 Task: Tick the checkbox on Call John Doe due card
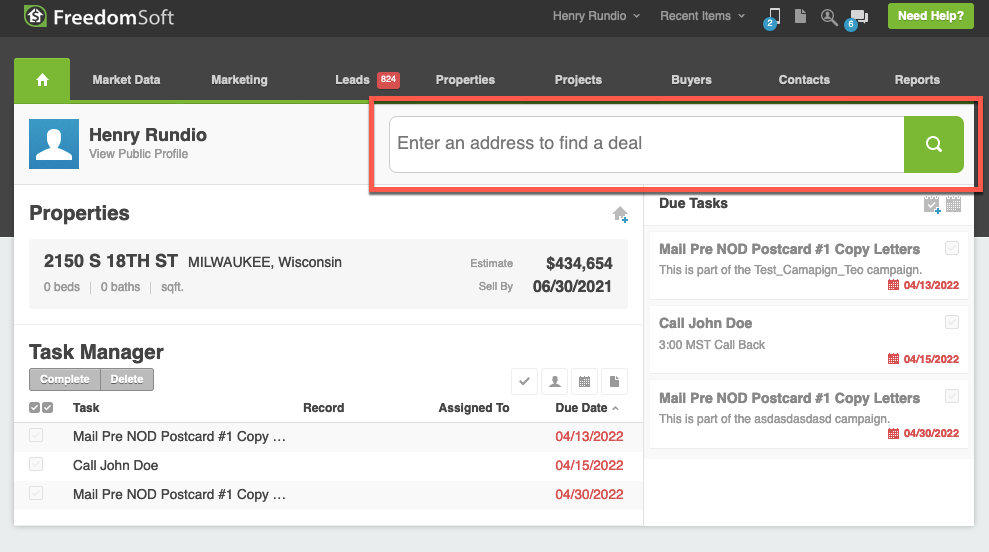[x=952, y=322]
